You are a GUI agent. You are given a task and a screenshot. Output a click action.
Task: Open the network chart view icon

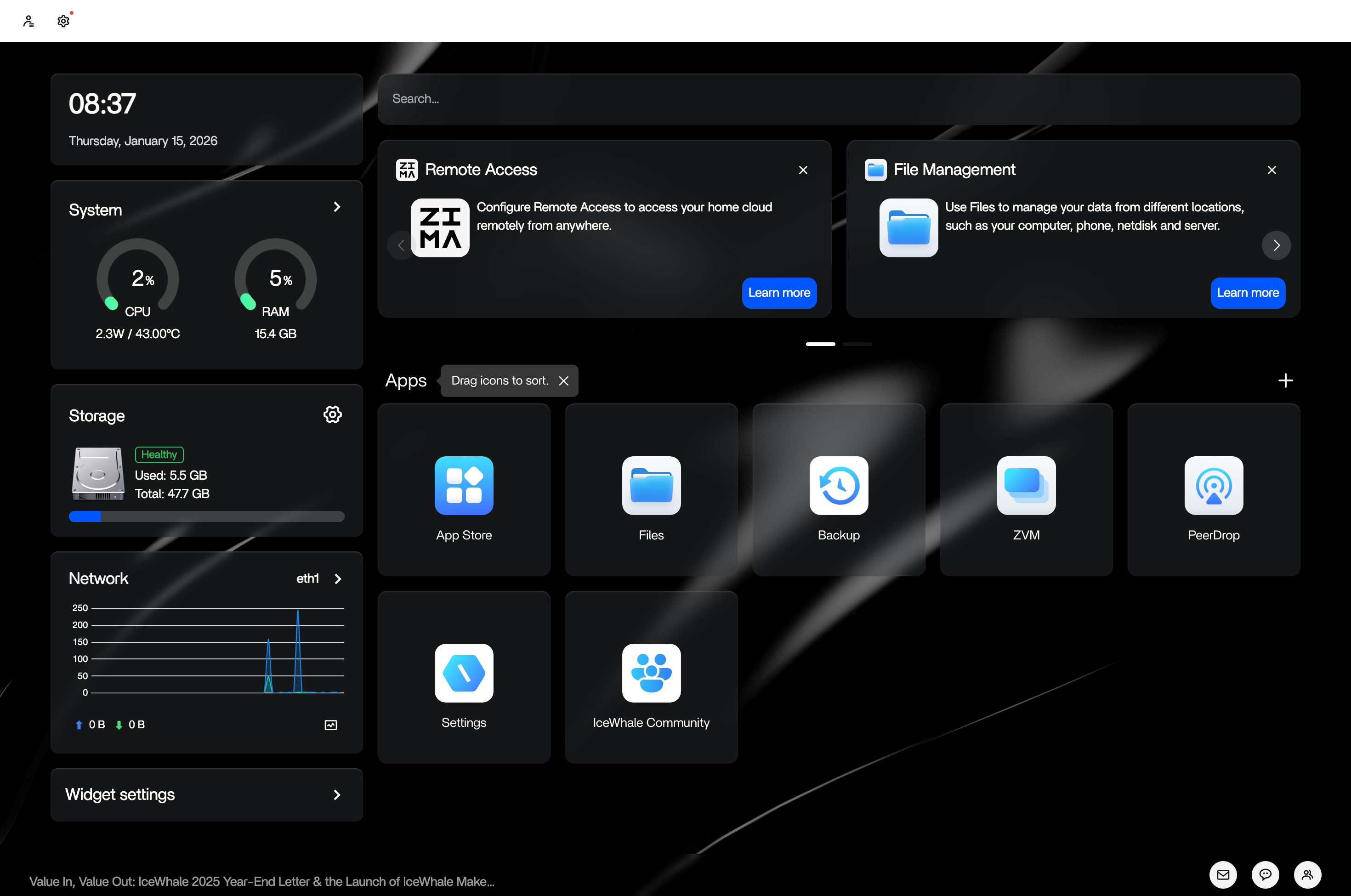coord(331,725)
